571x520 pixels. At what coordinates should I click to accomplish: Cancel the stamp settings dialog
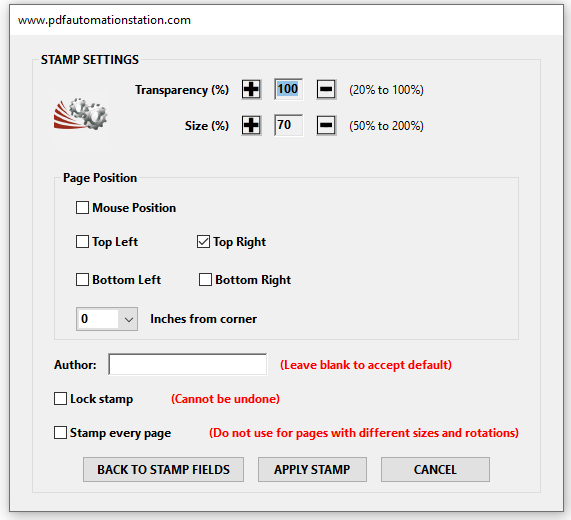(435, 469)
